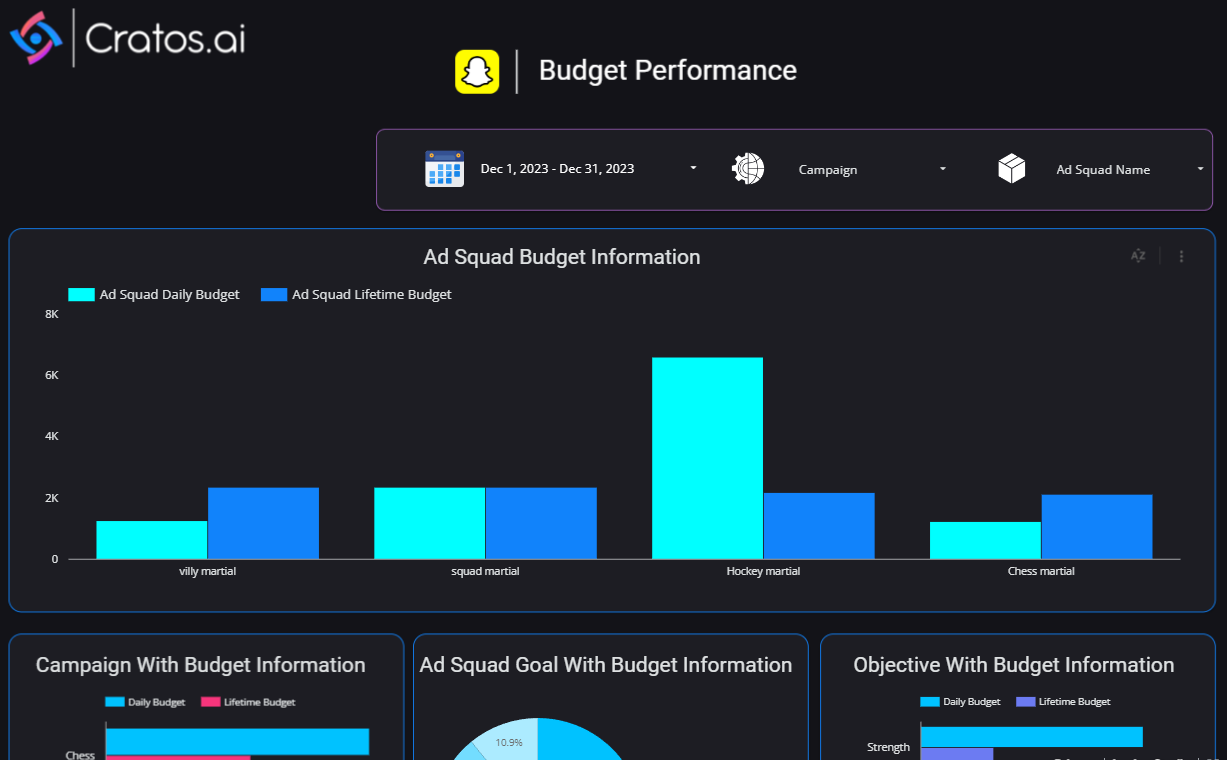Click the villy martial axis label
The width and height of the screenshot is (1227, 760).
click(x=208, y=571)
